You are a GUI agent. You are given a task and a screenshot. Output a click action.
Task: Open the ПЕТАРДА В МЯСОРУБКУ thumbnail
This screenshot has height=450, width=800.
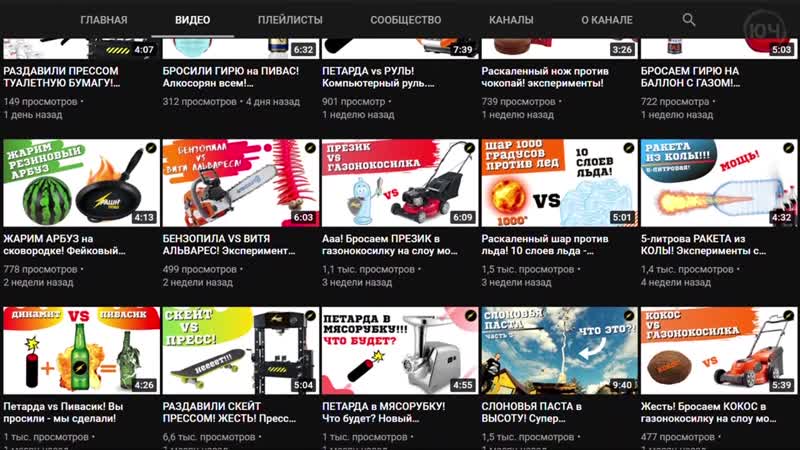400,351
